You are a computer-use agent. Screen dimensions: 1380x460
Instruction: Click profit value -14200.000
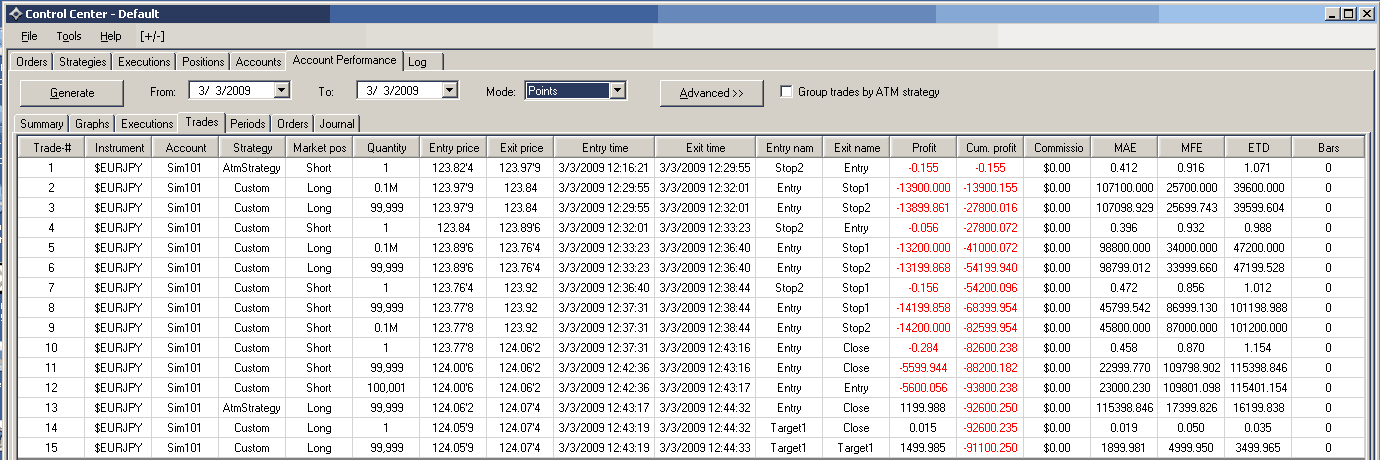point(923,328)
